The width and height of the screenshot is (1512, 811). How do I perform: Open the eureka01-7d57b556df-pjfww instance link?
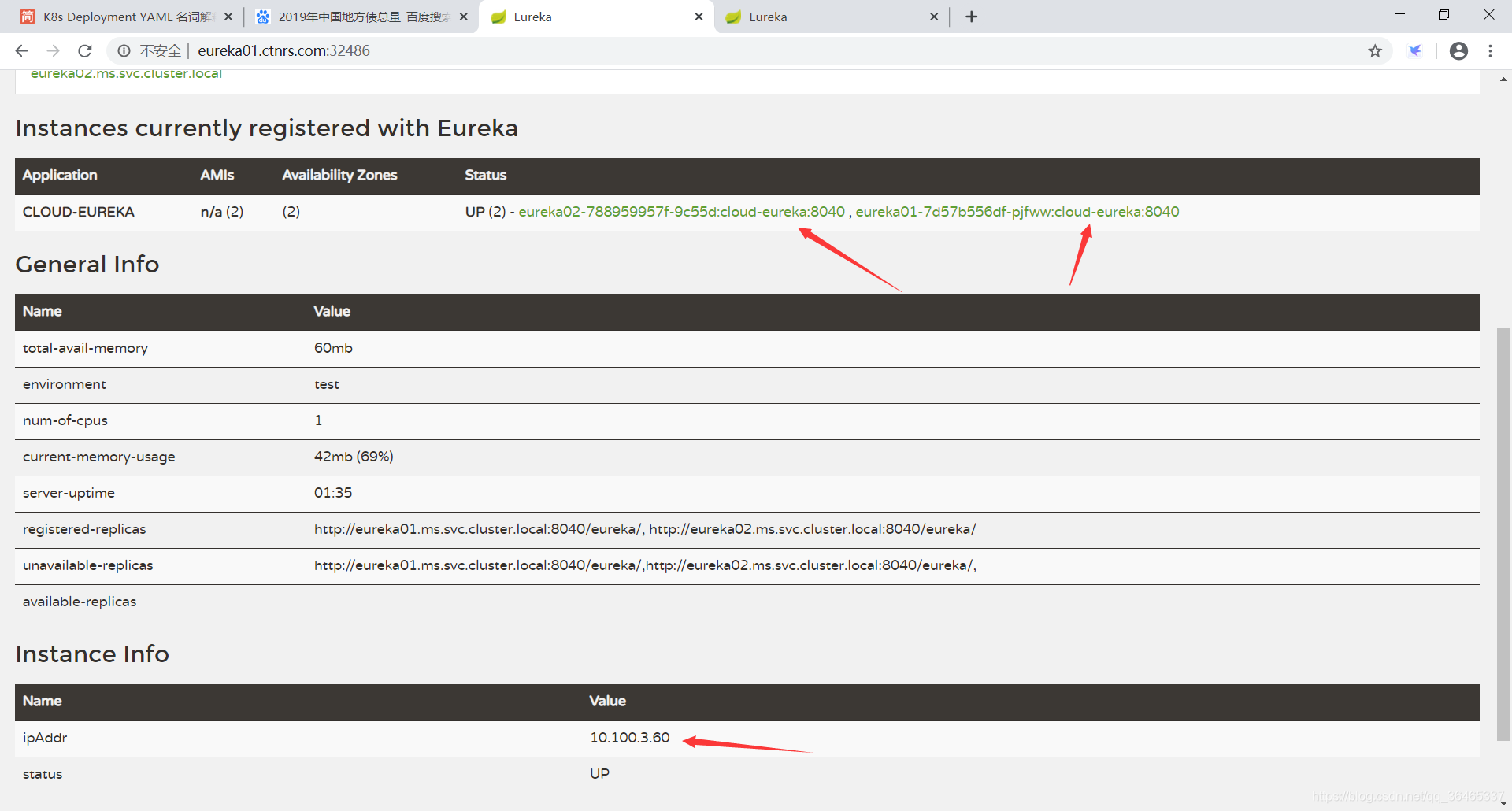(1017, 212)
